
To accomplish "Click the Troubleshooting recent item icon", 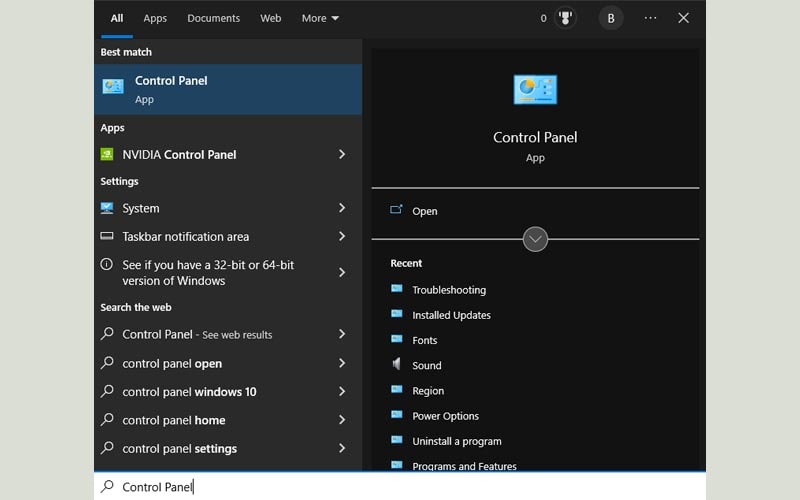I will point(397,289).
